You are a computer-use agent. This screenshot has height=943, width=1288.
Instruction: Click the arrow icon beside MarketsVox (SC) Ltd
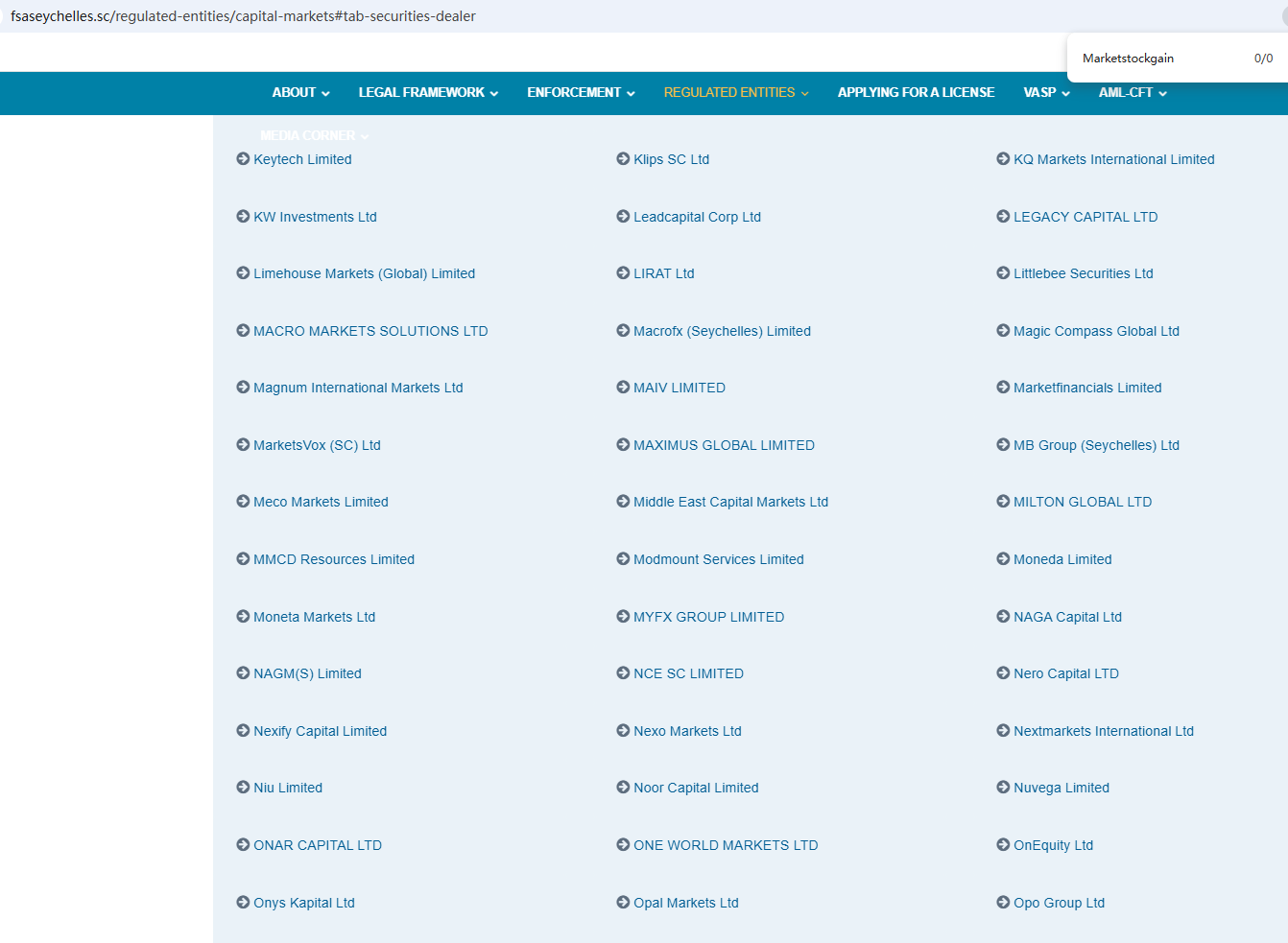coord(243,445)
